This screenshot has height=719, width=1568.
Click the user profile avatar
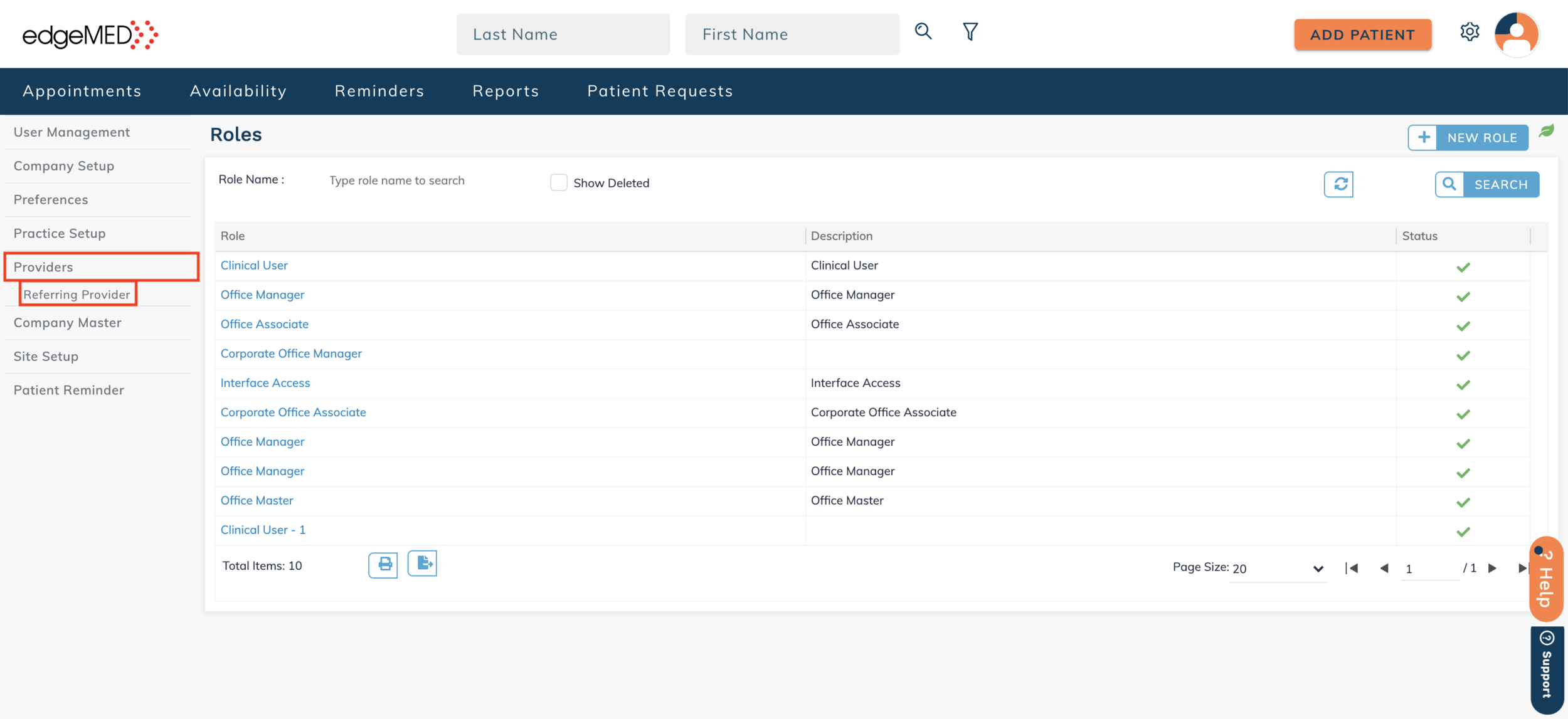1517,34
